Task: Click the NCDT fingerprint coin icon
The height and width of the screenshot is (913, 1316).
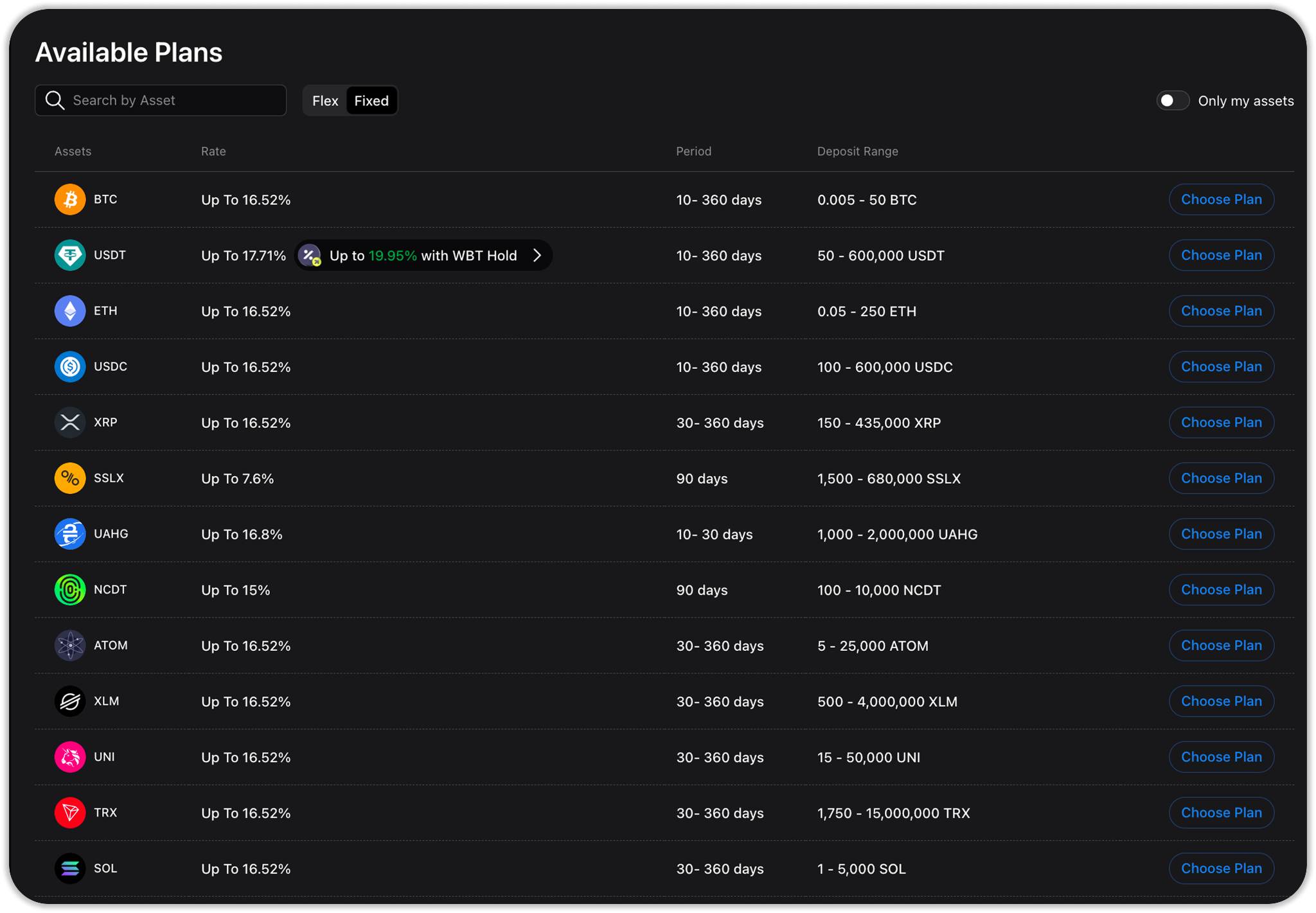Action: (x=70, y=590)
